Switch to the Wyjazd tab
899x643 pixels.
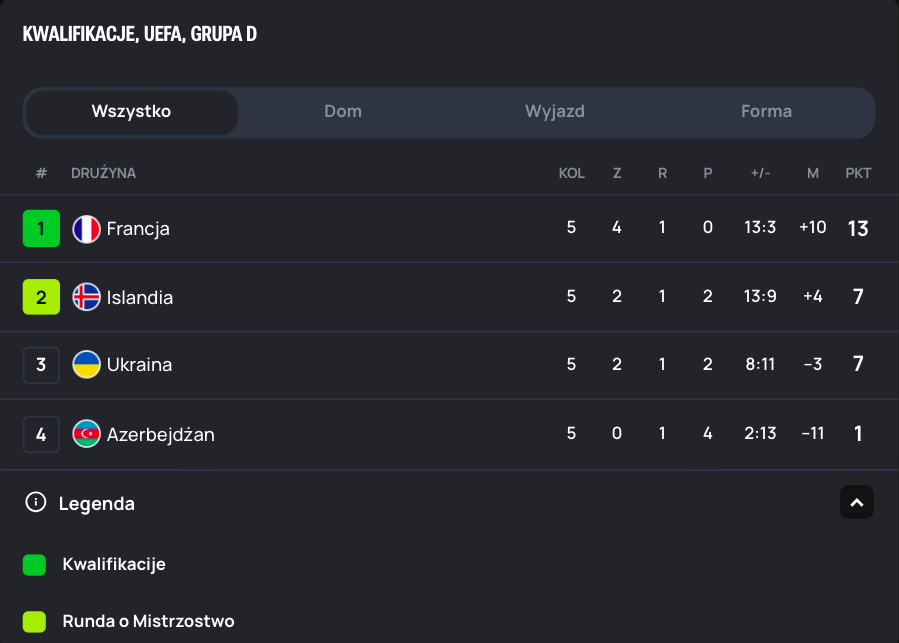[x=555, y=112]
